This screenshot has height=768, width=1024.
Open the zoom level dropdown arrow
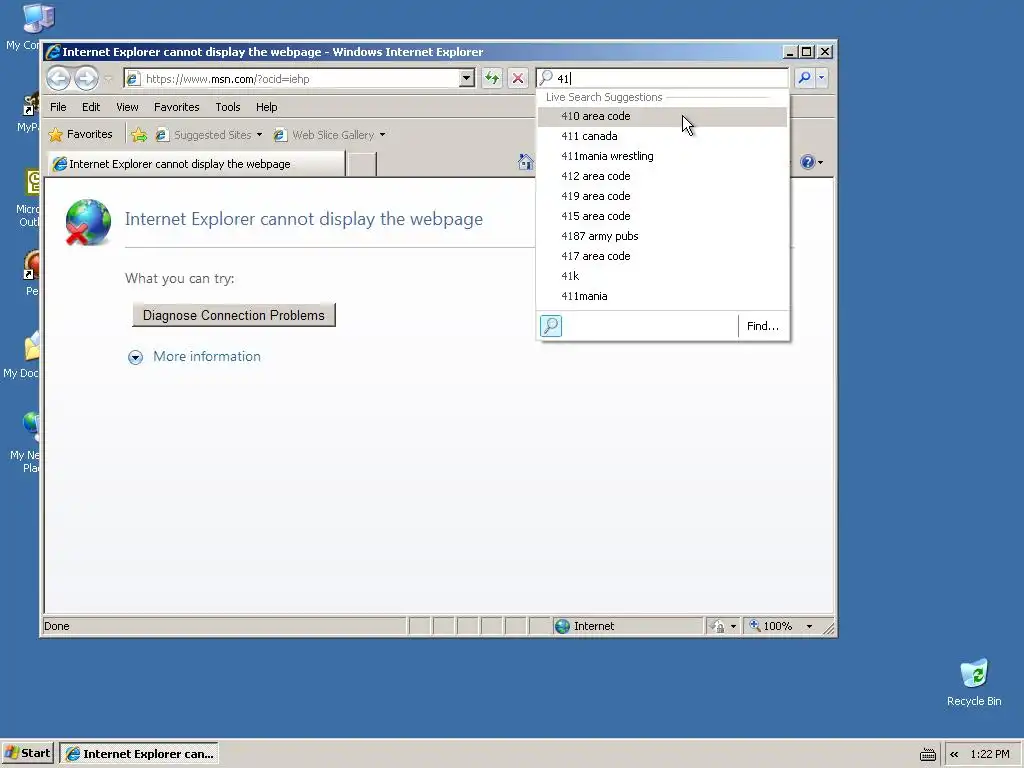pos(809,627)
